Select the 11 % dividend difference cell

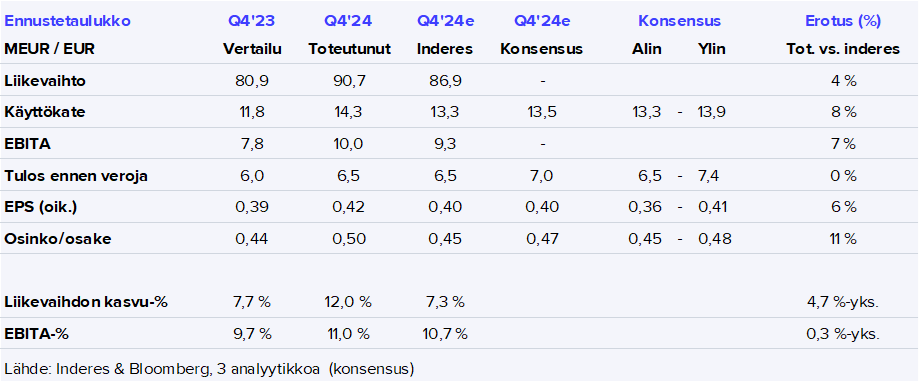tap(843, 239)
